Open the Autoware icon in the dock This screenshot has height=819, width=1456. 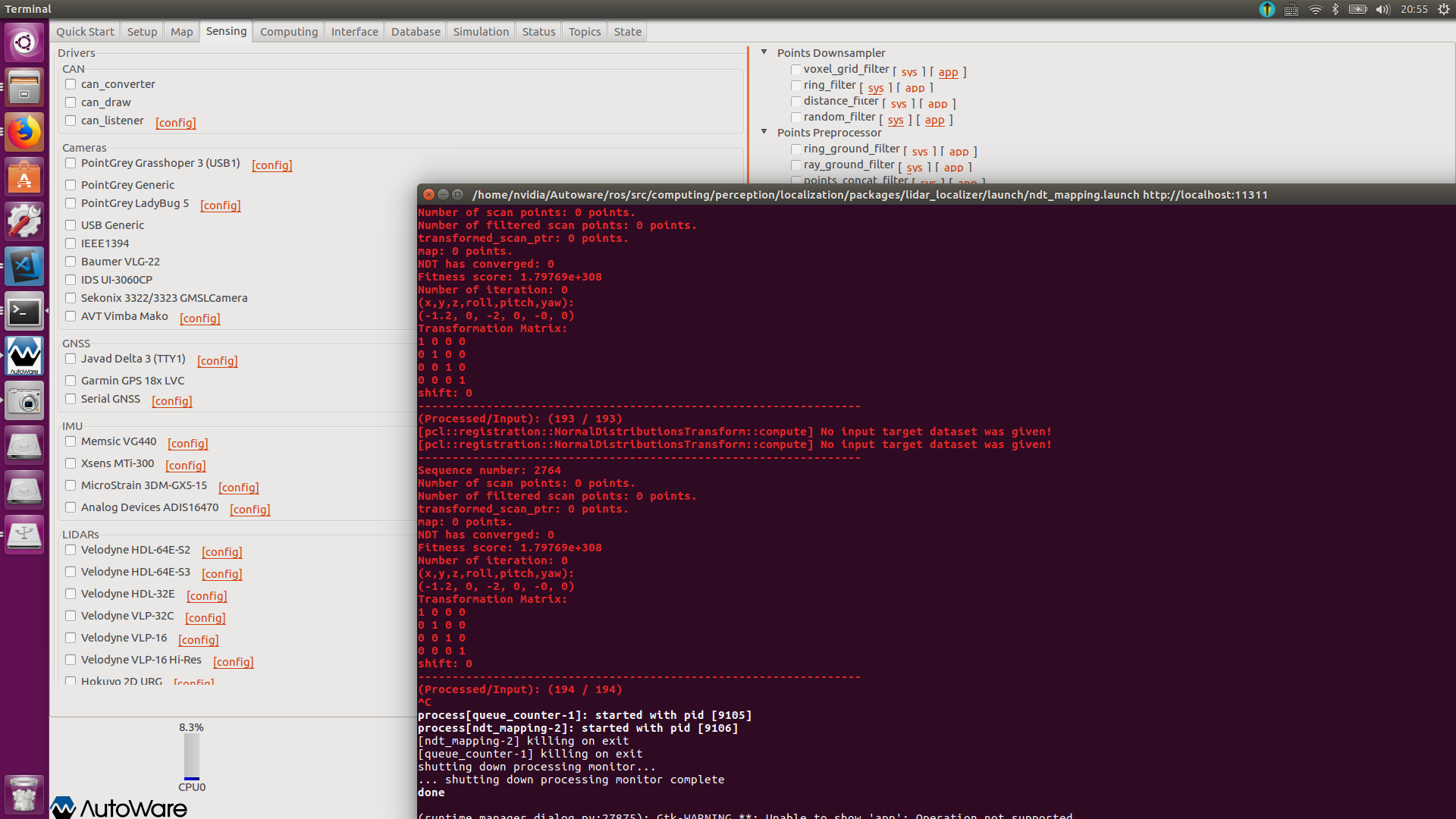[x=24, y=356]
